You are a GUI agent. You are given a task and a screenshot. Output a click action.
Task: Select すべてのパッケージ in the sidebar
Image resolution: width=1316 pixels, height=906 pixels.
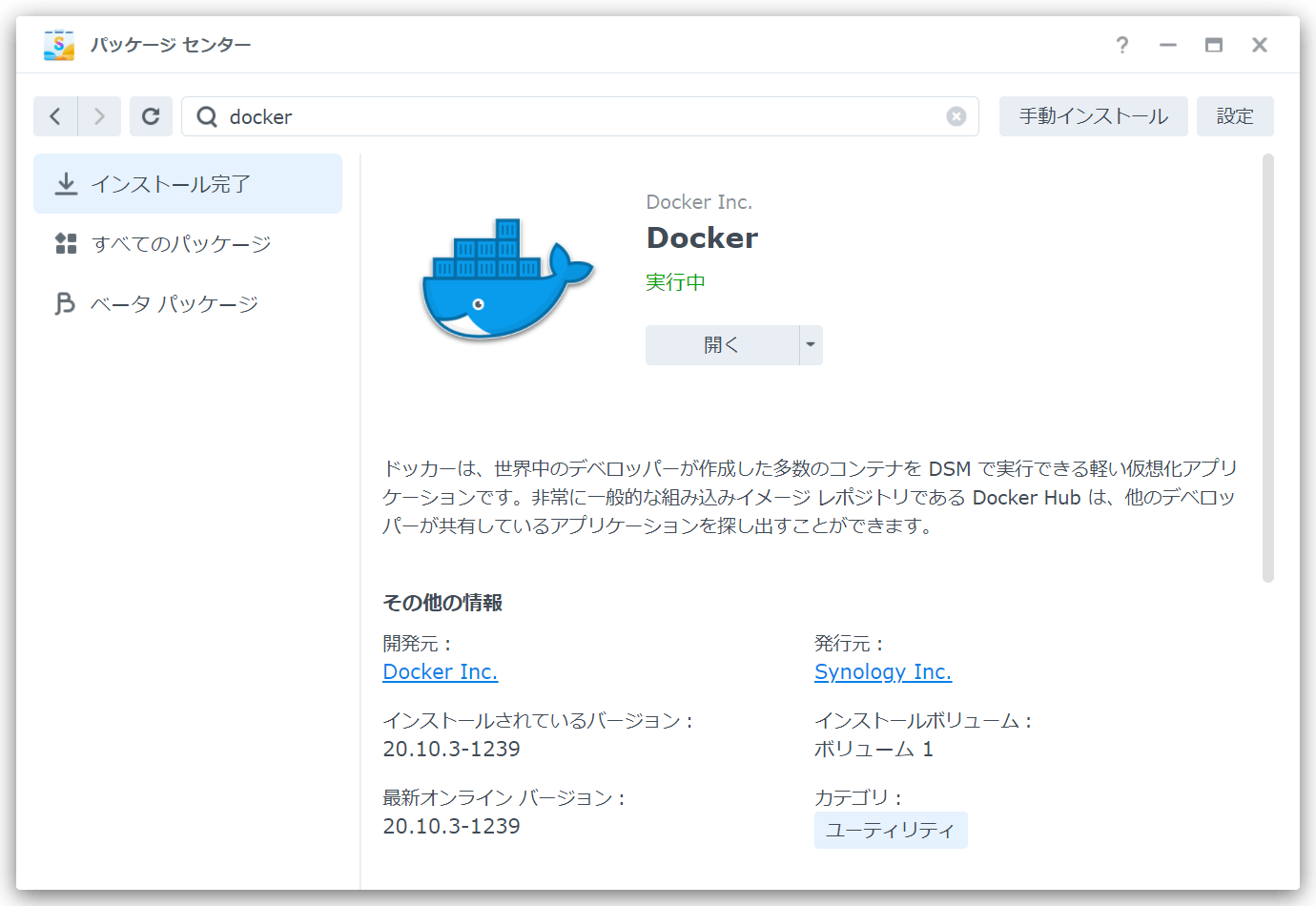[x=188, y=244]
